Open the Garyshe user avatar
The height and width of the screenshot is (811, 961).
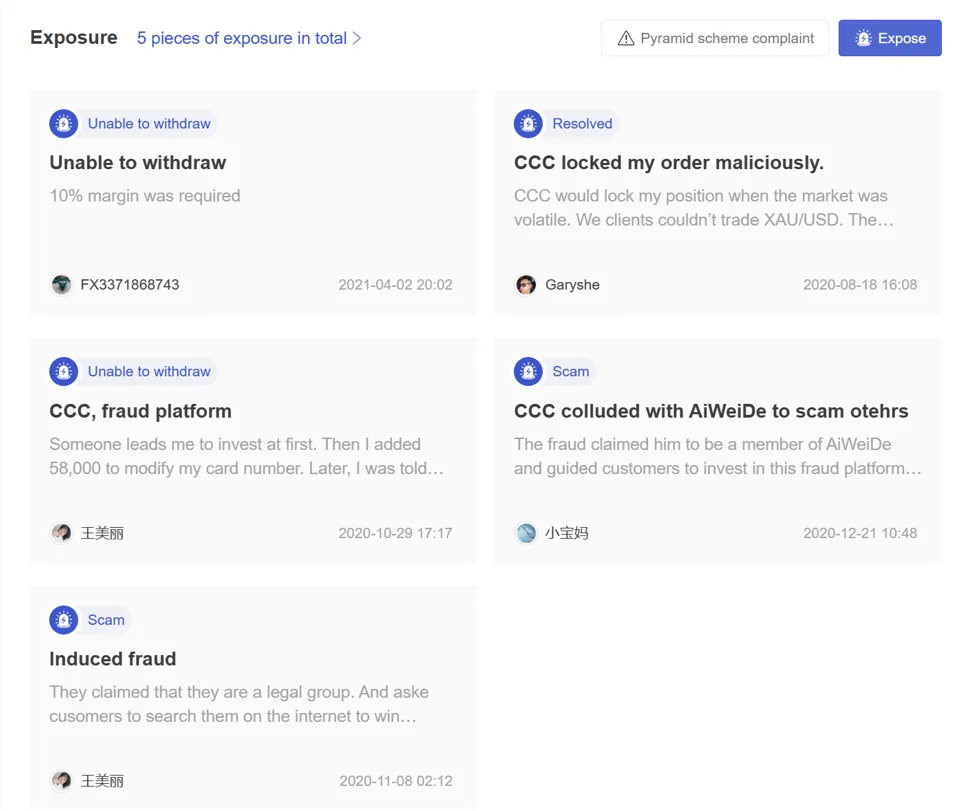click(525, 284)
